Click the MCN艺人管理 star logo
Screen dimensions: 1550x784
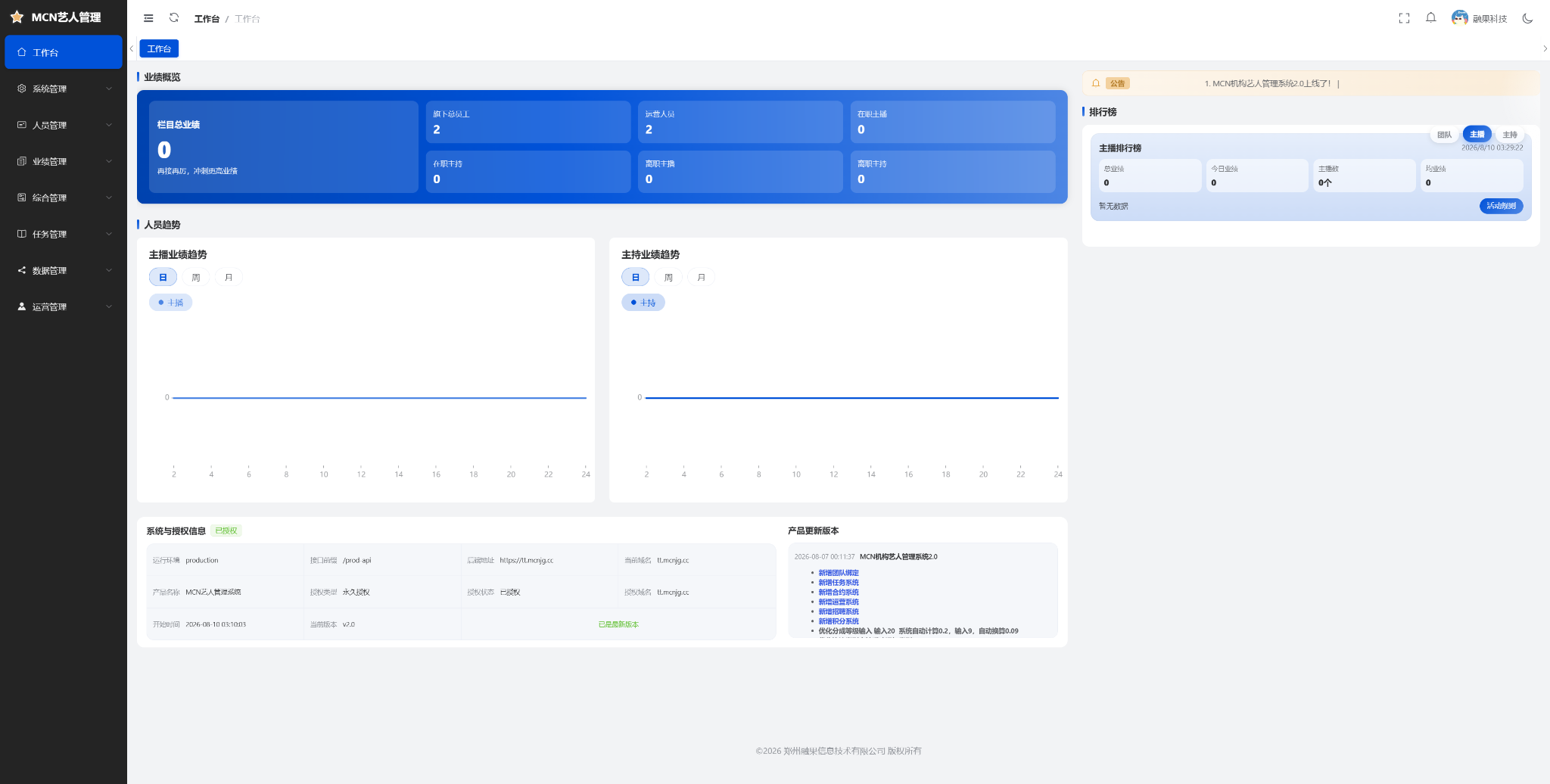point(17,17)
